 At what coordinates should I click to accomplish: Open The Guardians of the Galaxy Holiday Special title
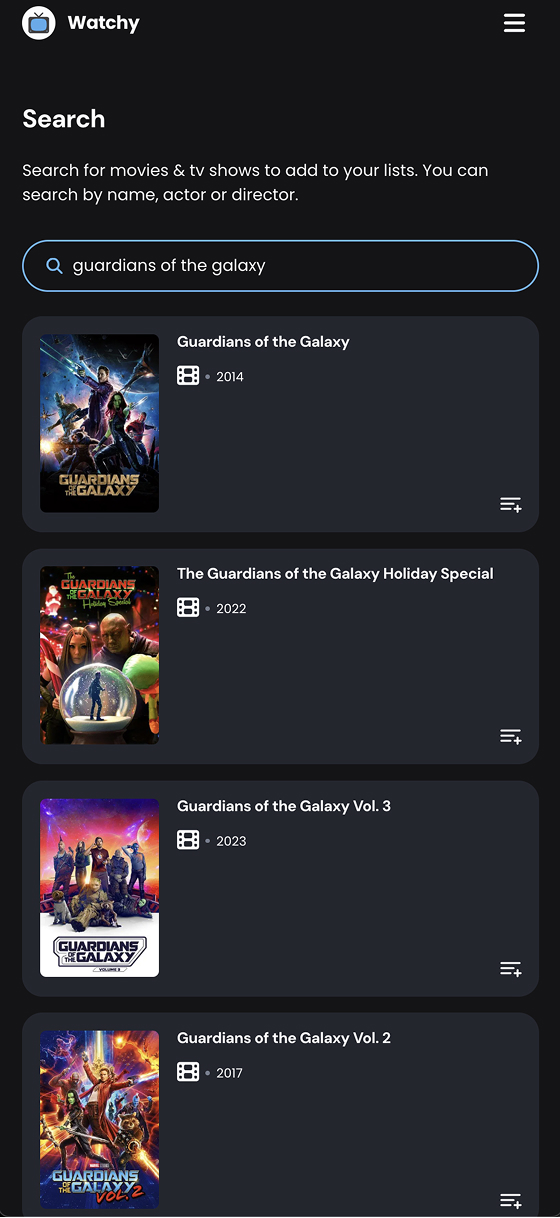(335, 574)
